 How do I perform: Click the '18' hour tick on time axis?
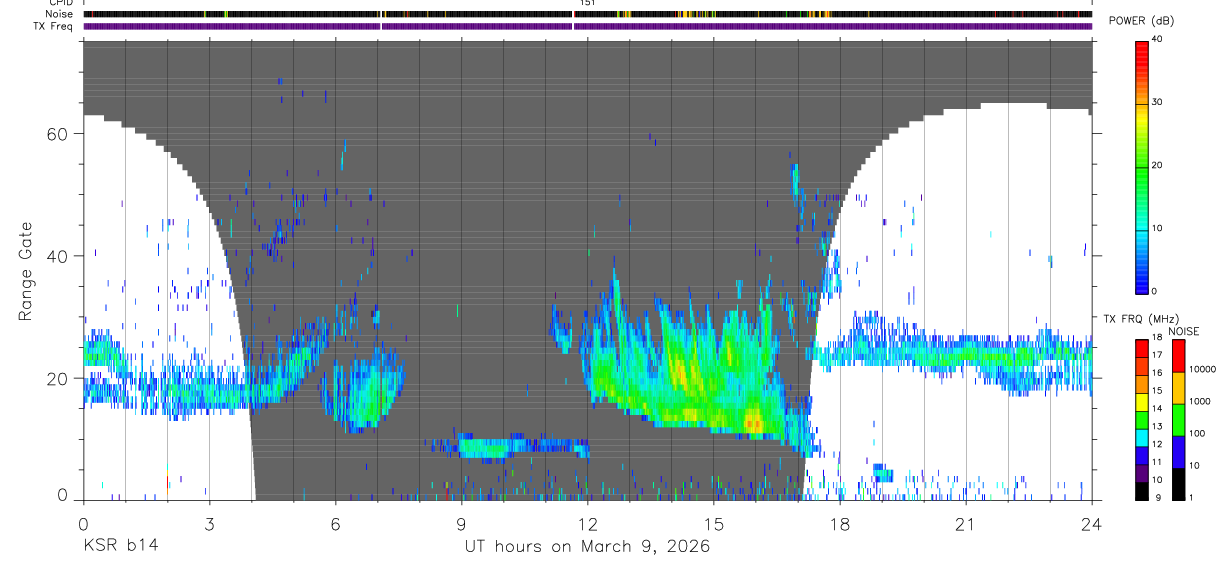pos(840,524)
